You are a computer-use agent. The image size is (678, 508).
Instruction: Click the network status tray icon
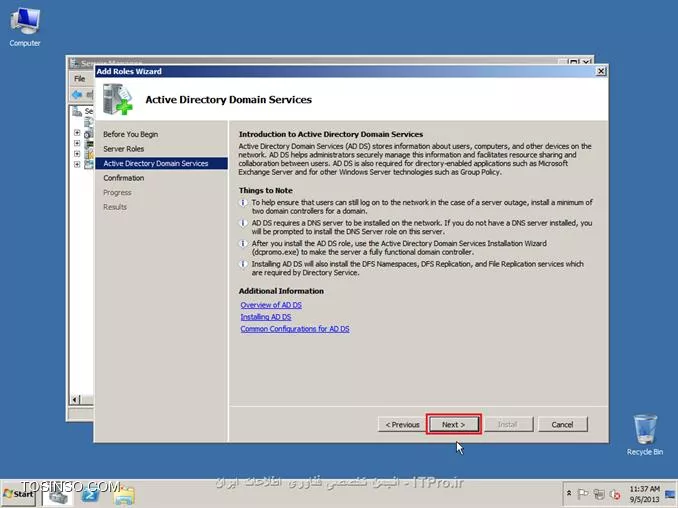pos(599,494)
